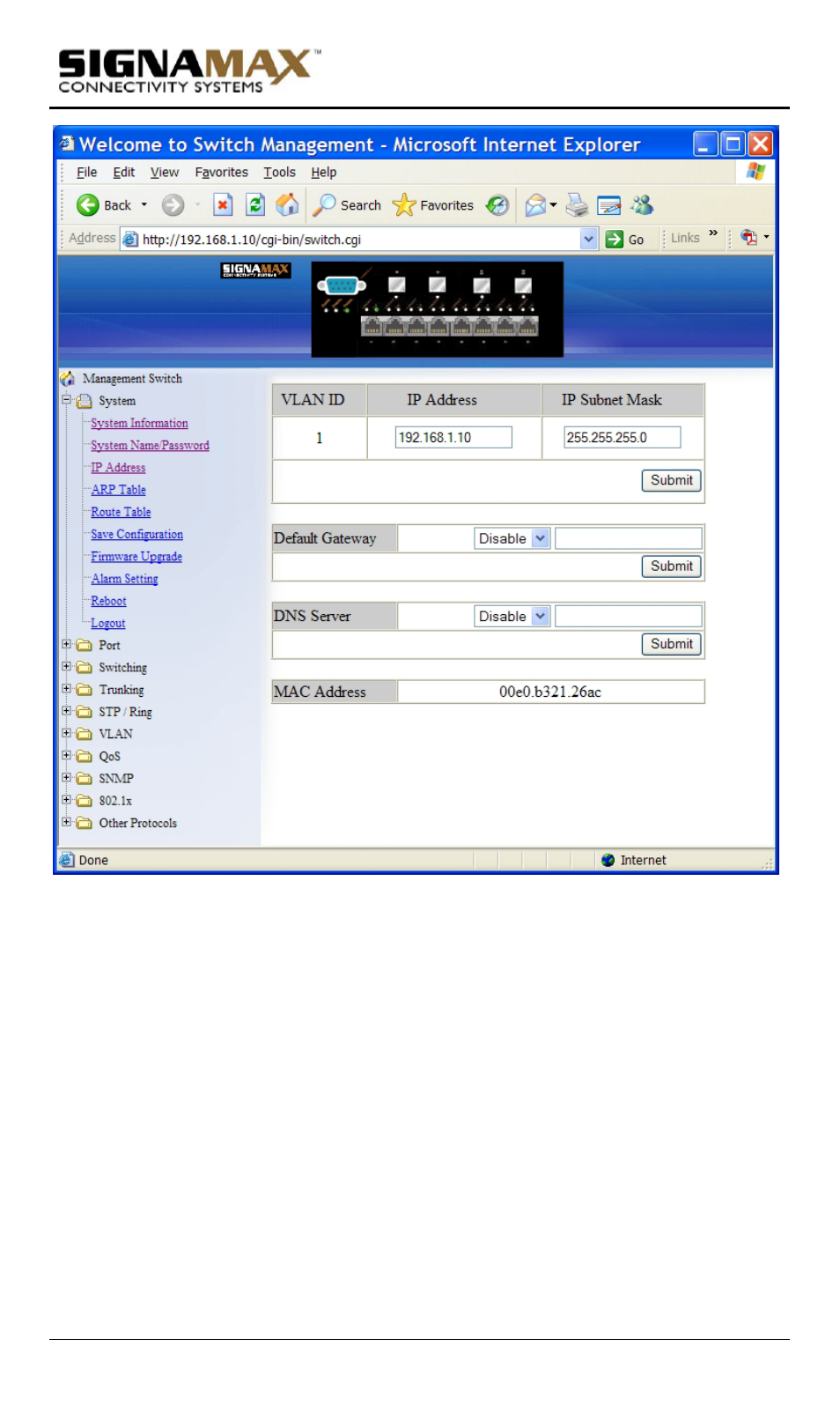The width and height of the screenshot is (840, 1414).
Task: Click the Print icon
Action: [577, 205]
